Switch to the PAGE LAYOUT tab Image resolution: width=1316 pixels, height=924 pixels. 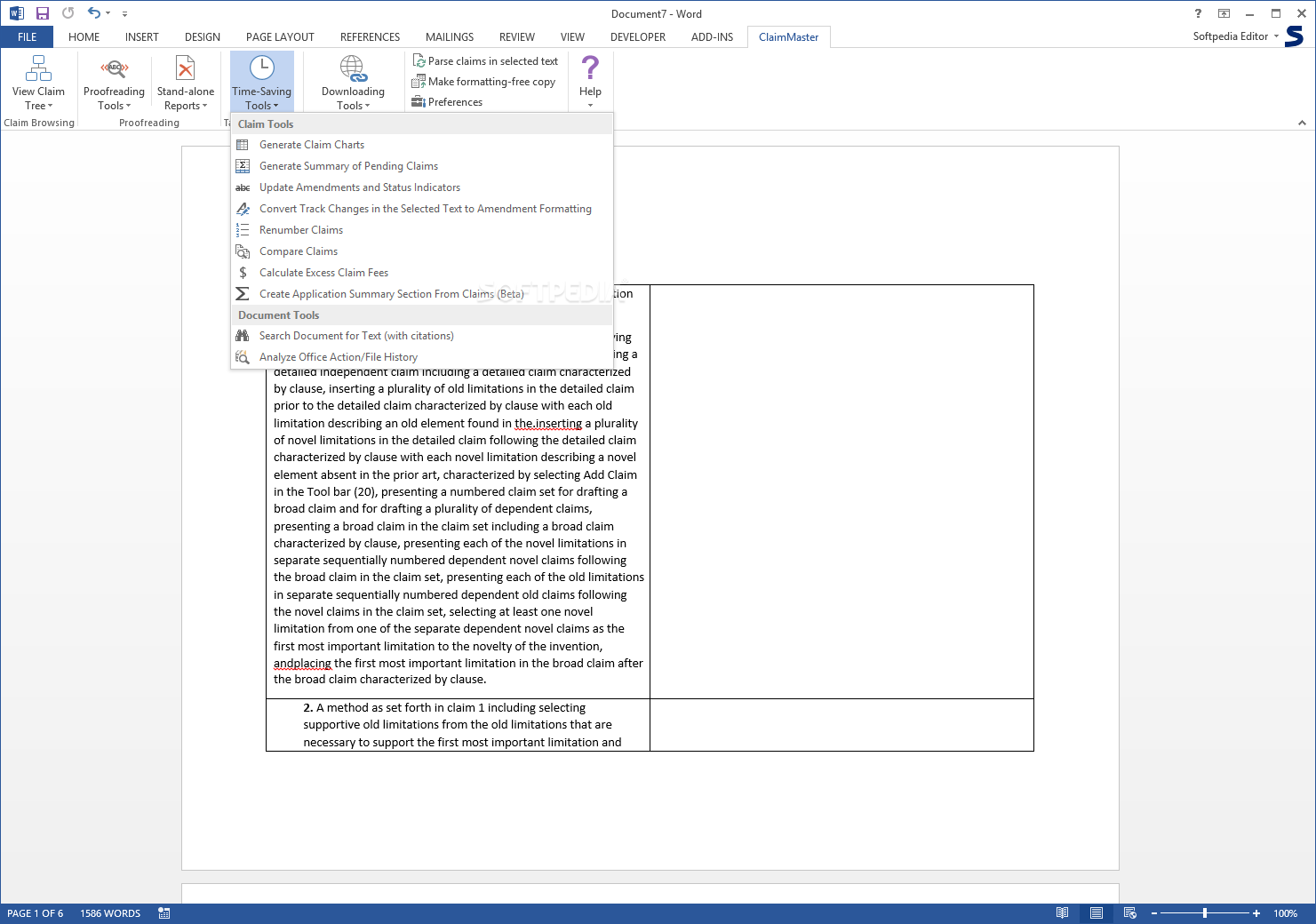[280, 37]
